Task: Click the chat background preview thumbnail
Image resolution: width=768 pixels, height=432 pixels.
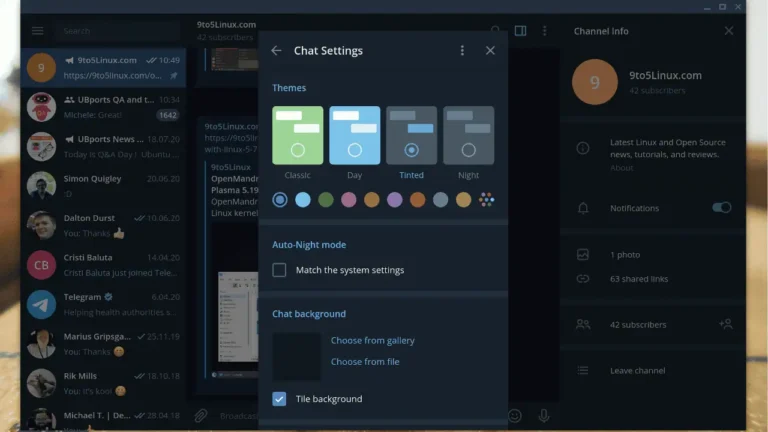Action: click(x=297, y=357)
